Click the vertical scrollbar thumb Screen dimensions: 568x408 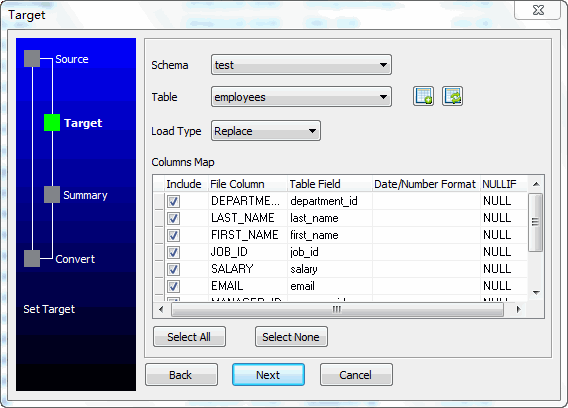[535, 222]
